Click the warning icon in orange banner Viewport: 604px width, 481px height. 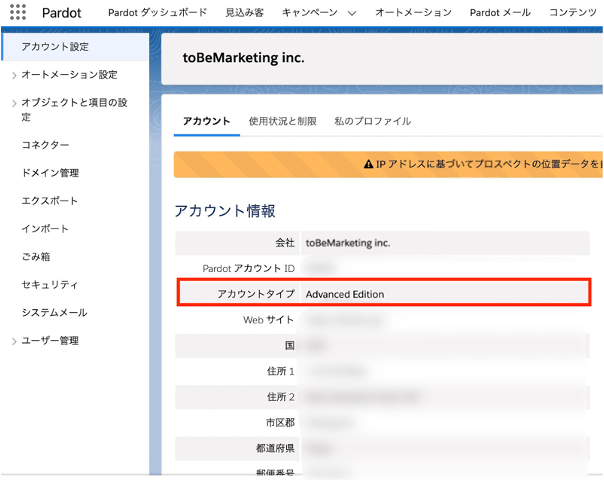pos(368,164)
